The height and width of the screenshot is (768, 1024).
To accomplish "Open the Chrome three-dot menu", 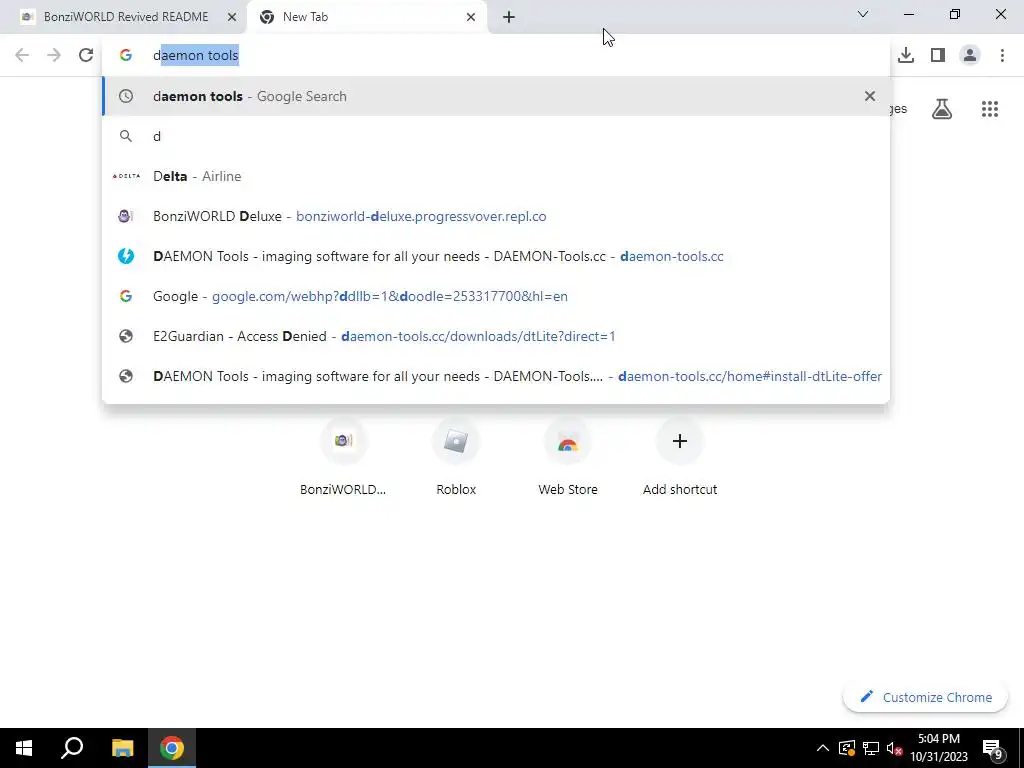I will 1002,55.
